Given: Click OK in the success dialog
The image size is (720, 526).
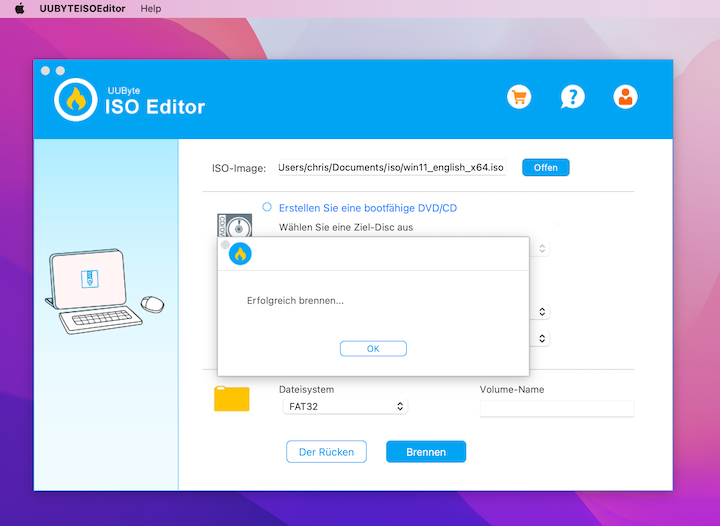Looking at the screenshot, I should [373, 349].
